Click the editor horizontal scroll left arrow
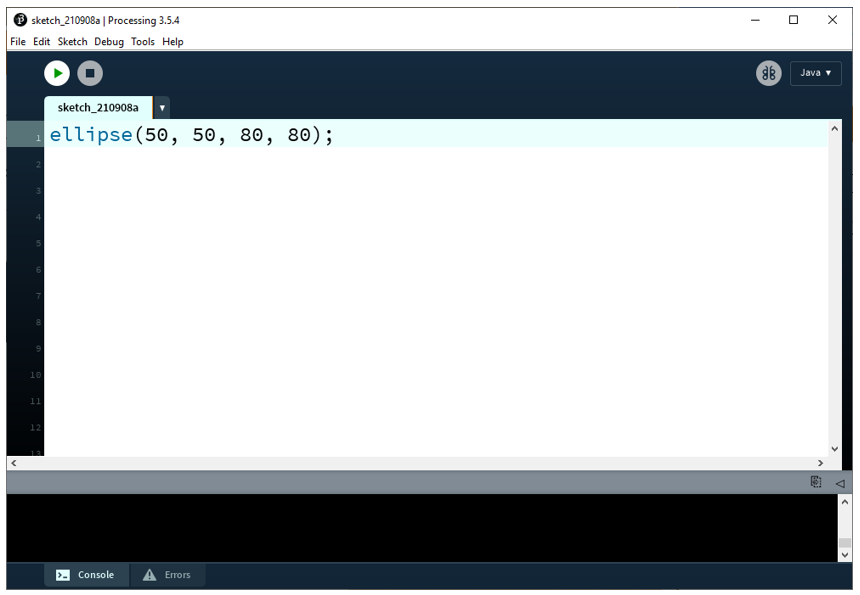The image size is (860, 595). (x=14, y=463)
